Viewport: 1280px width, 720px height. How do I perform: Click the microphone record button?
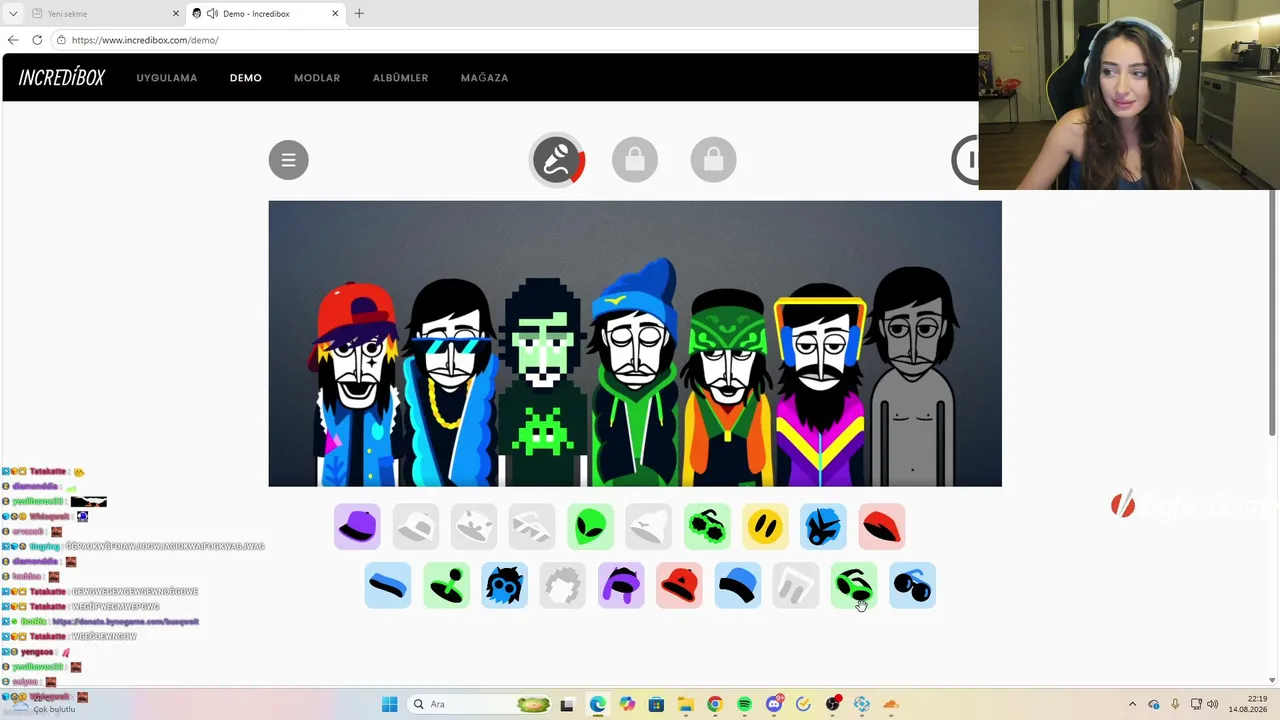click(557, 160)
